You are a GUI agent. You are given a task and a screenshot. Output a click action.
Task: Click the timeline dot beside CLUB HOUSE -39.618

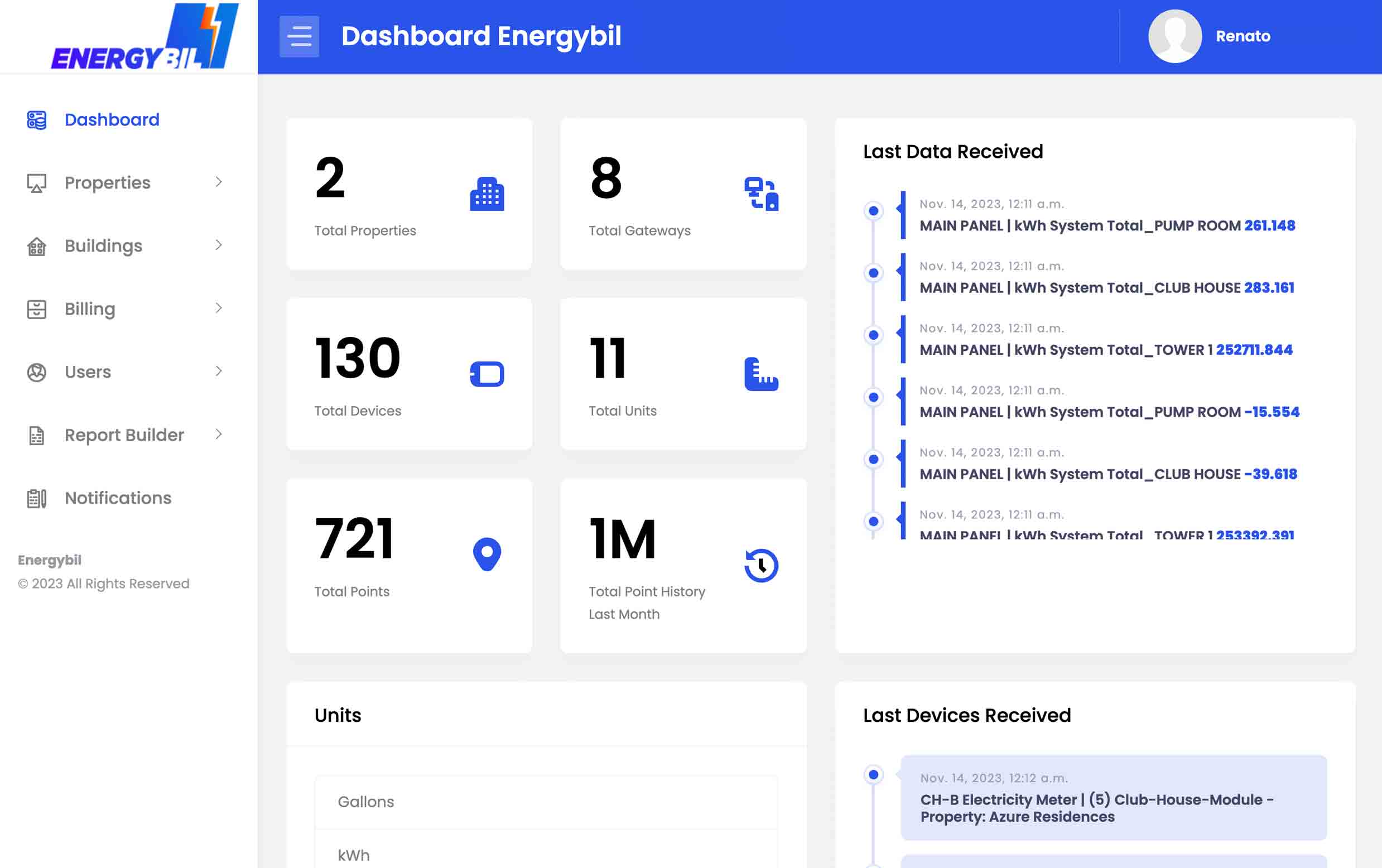coord(874,459)
